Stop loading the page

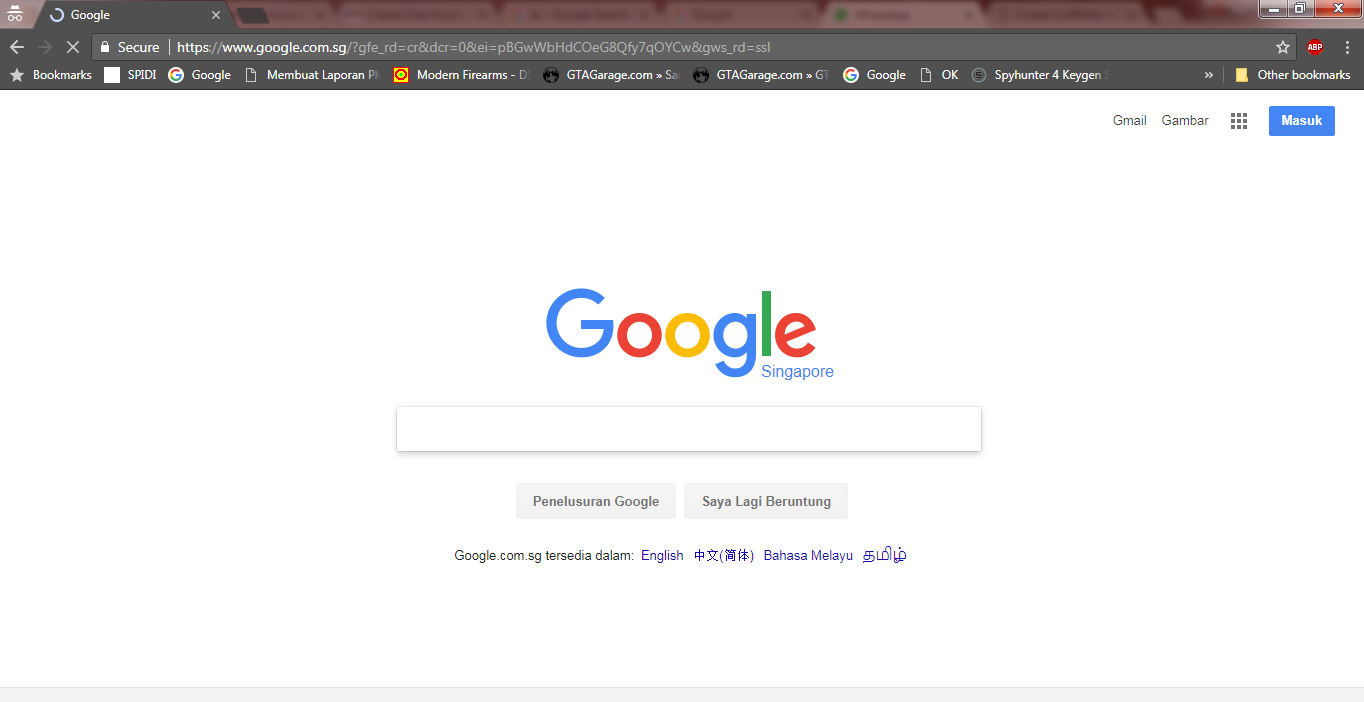coord(72,47)
